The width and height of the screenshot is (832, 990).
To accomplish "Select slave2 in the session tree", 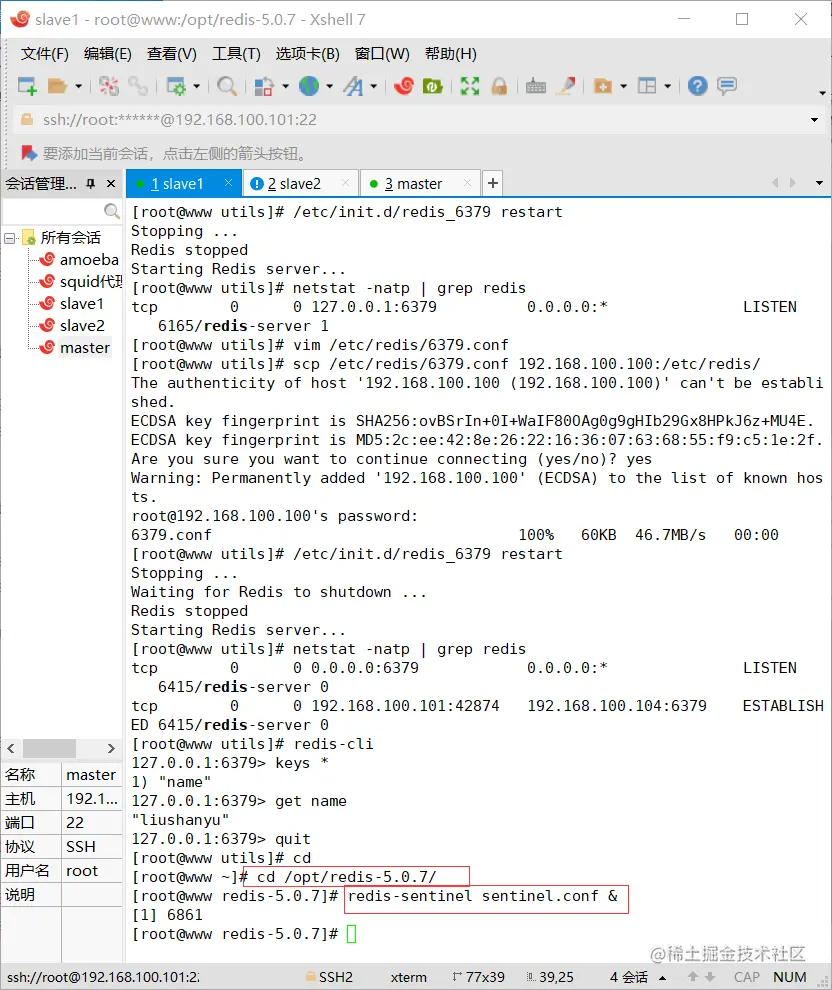I will [x=82, y=326].
